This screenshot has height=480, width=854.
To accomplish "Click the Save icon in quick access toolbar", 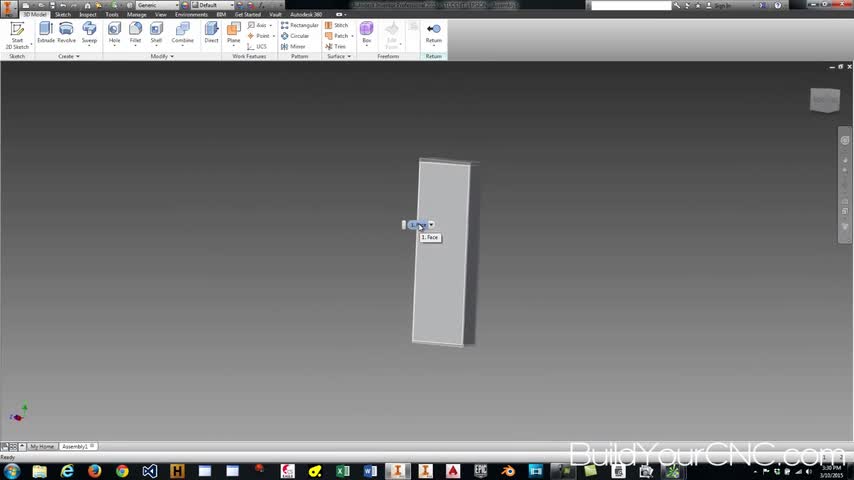I will tap(52, 5).
